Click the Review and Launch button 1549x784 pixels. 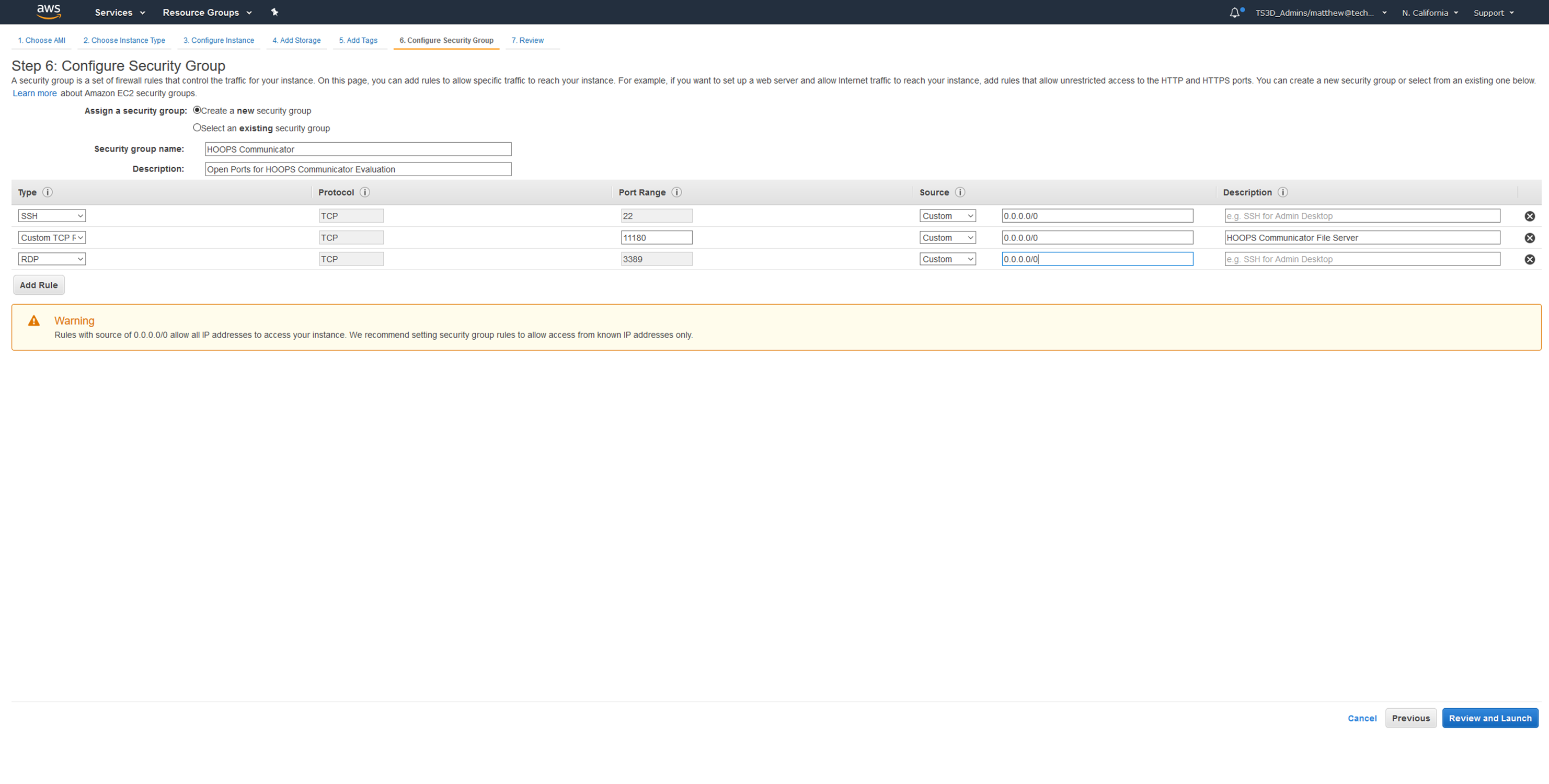1490,717
